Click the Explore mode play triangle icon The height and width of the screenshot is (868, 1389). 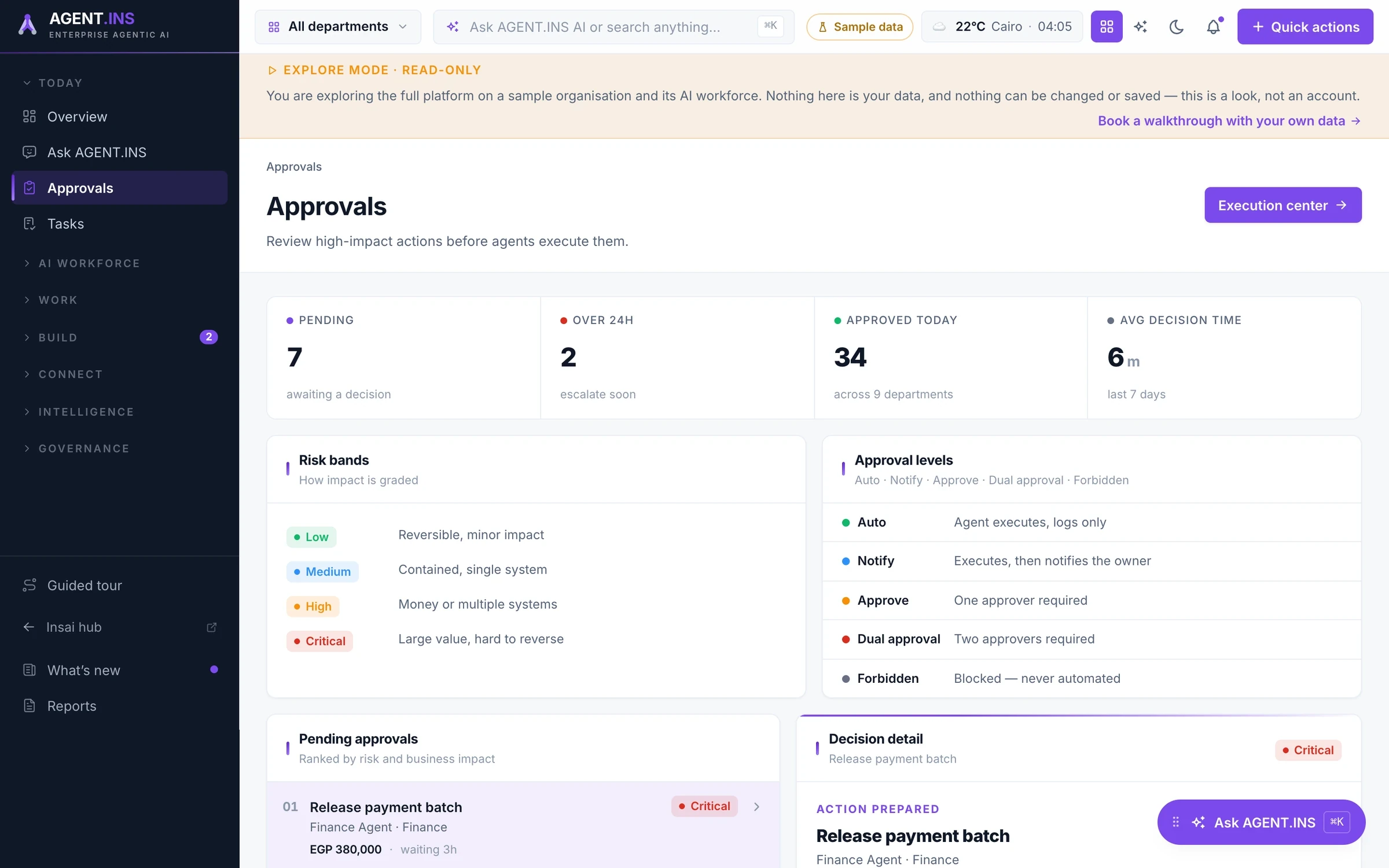[272, 70]
